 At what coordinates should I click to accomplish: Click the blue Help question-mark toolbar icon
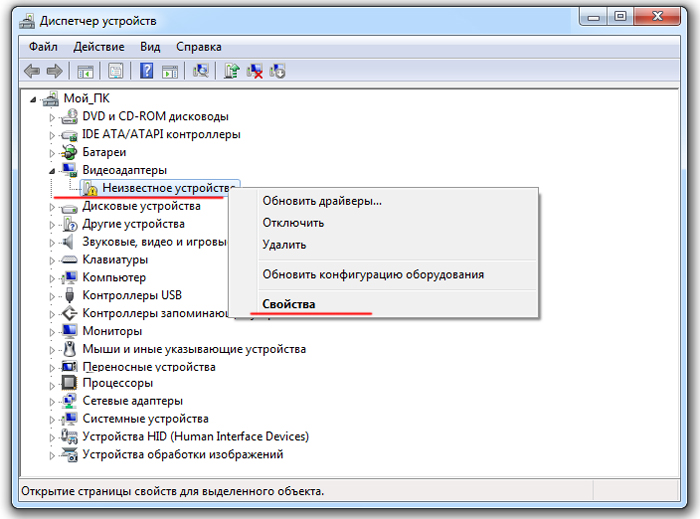[x=147, y=71]
